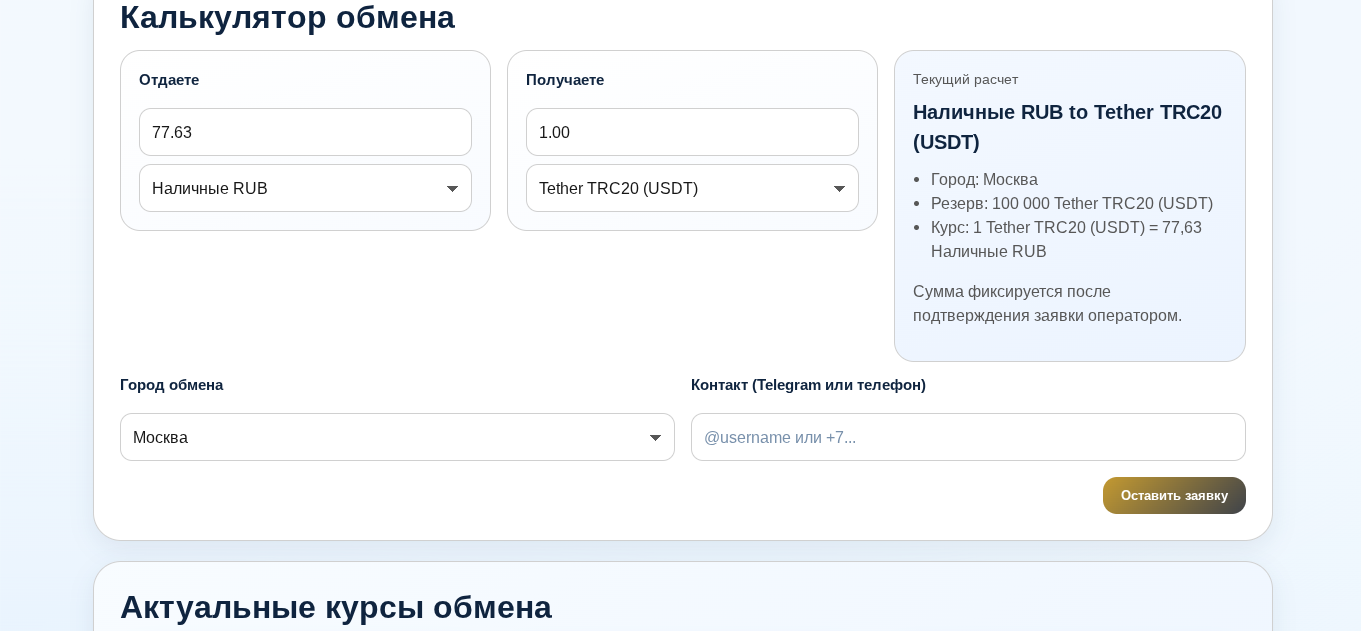
Task: Click the amount field showing 77.63
Action: [x=305, y=132]
